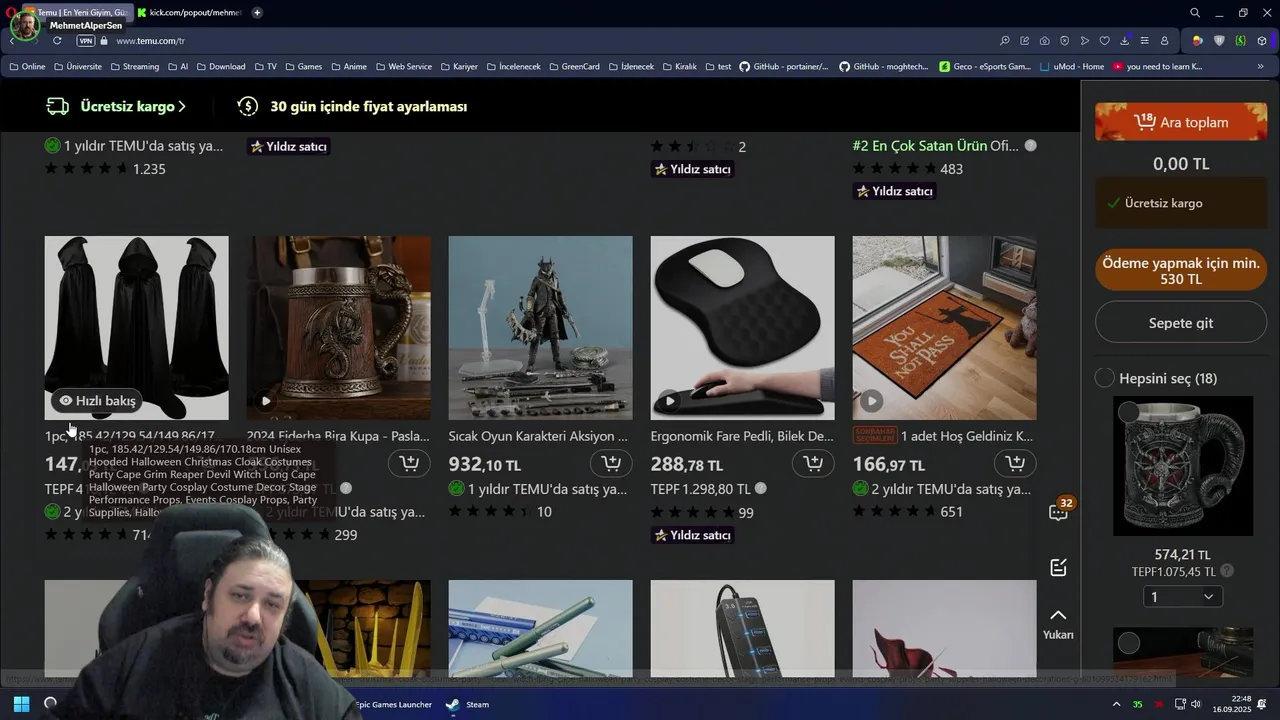Open snapshot camera icon in address bar
The image size is (1280, 720).
coord(1044,41)
